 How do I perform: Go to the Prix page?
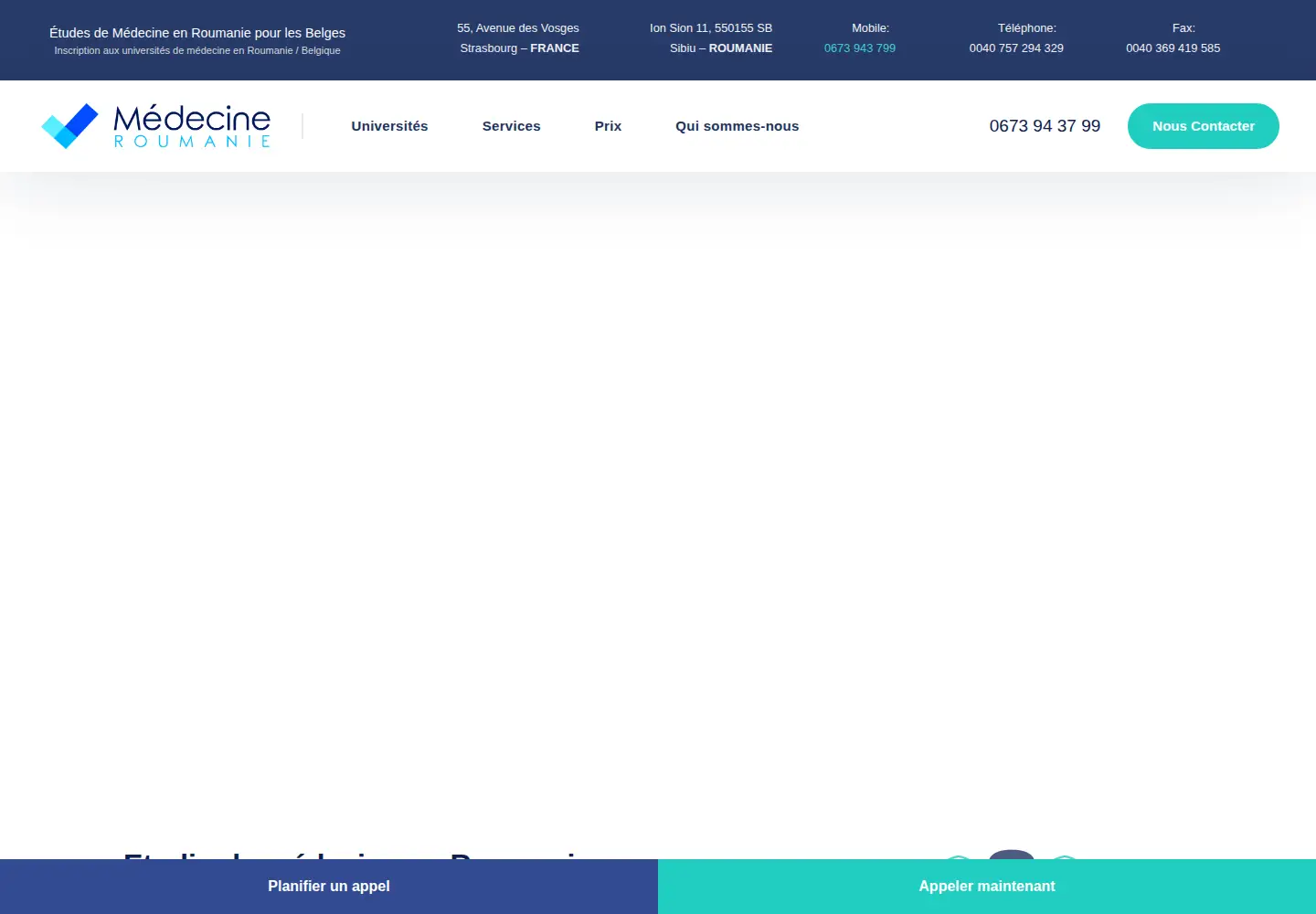[x=608, y=126]
